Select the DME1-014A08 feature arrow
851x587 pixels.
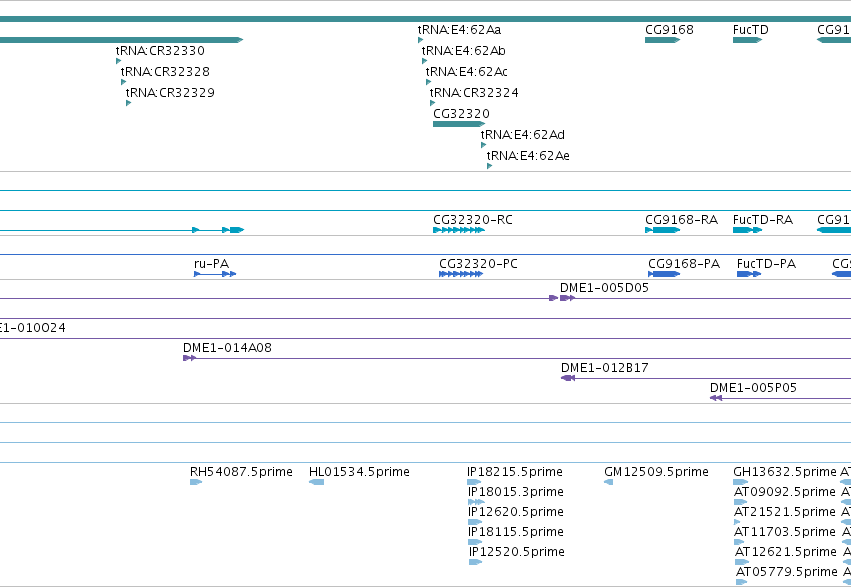pos(189,358)
